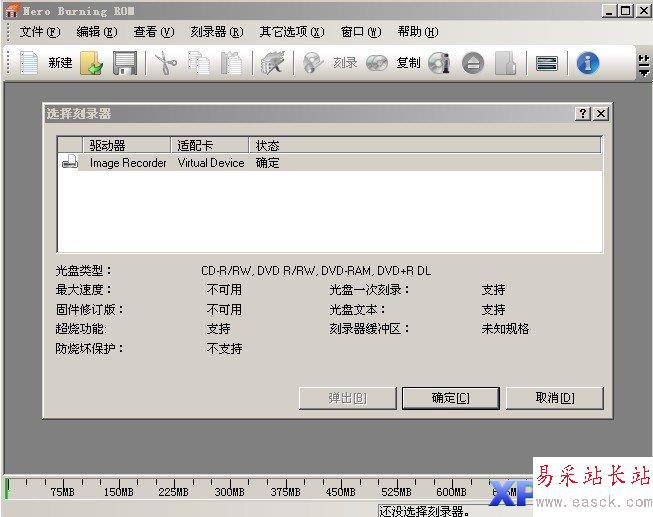
Task: Click the disc type value CD-R/RW text
Action: click(x=316, y=271)
